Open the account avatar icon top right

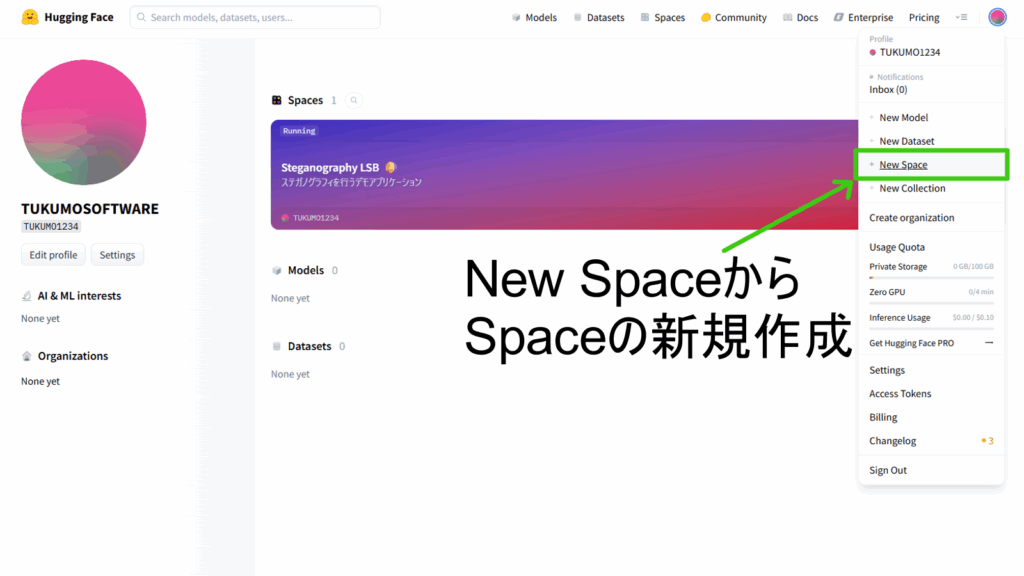[995, 16]
